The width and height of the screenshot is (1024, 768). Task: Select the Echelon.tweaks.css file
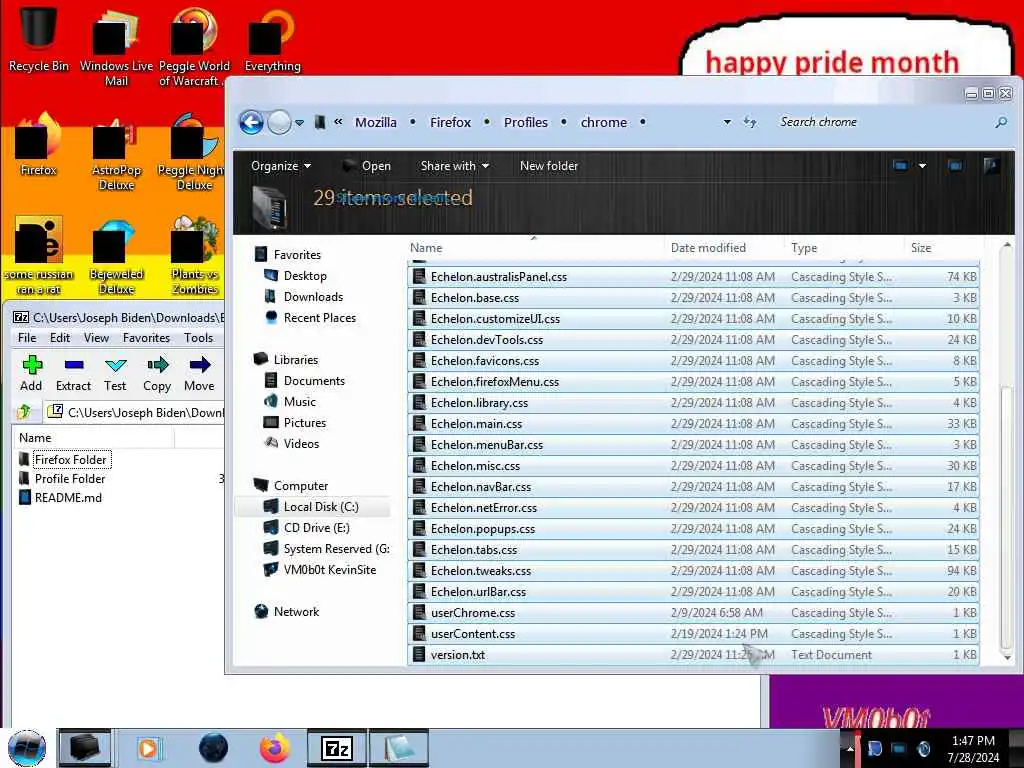click(694, 570)
